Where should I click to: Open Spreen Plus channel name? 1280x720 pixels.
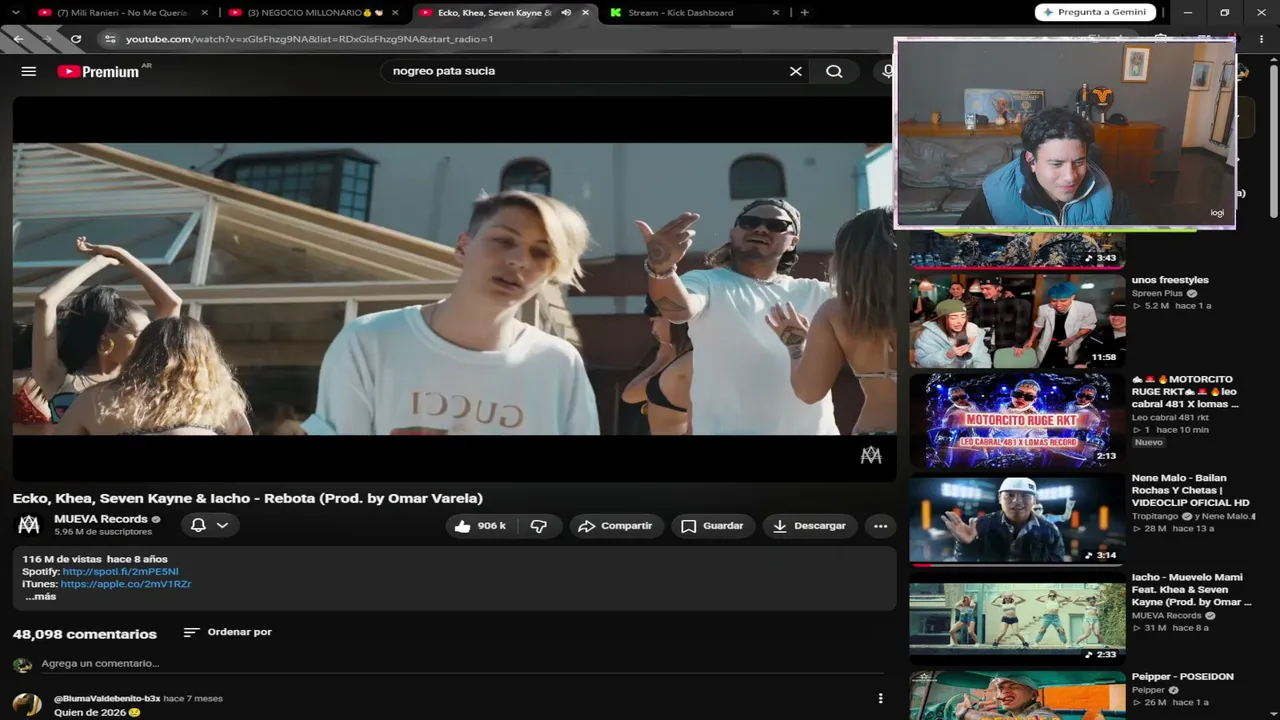[x=1157, y=293]
